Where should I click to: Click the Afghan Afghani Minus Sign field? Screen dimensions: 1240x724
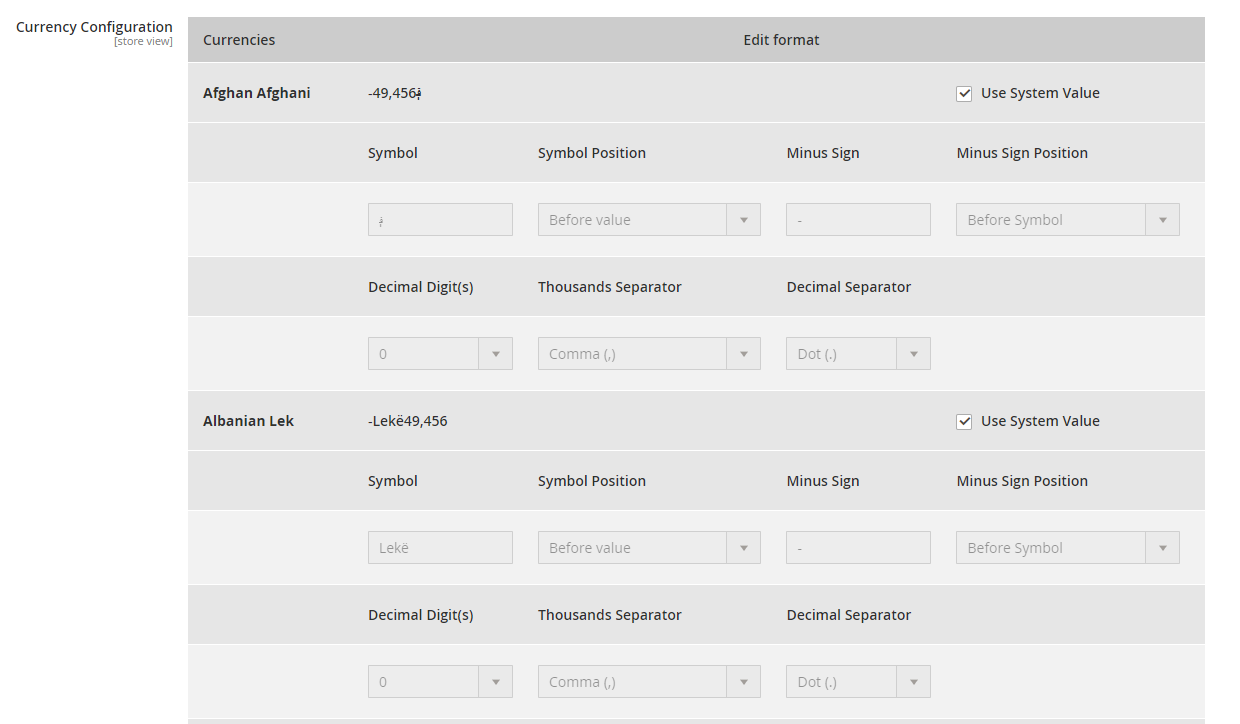[858, 220]
